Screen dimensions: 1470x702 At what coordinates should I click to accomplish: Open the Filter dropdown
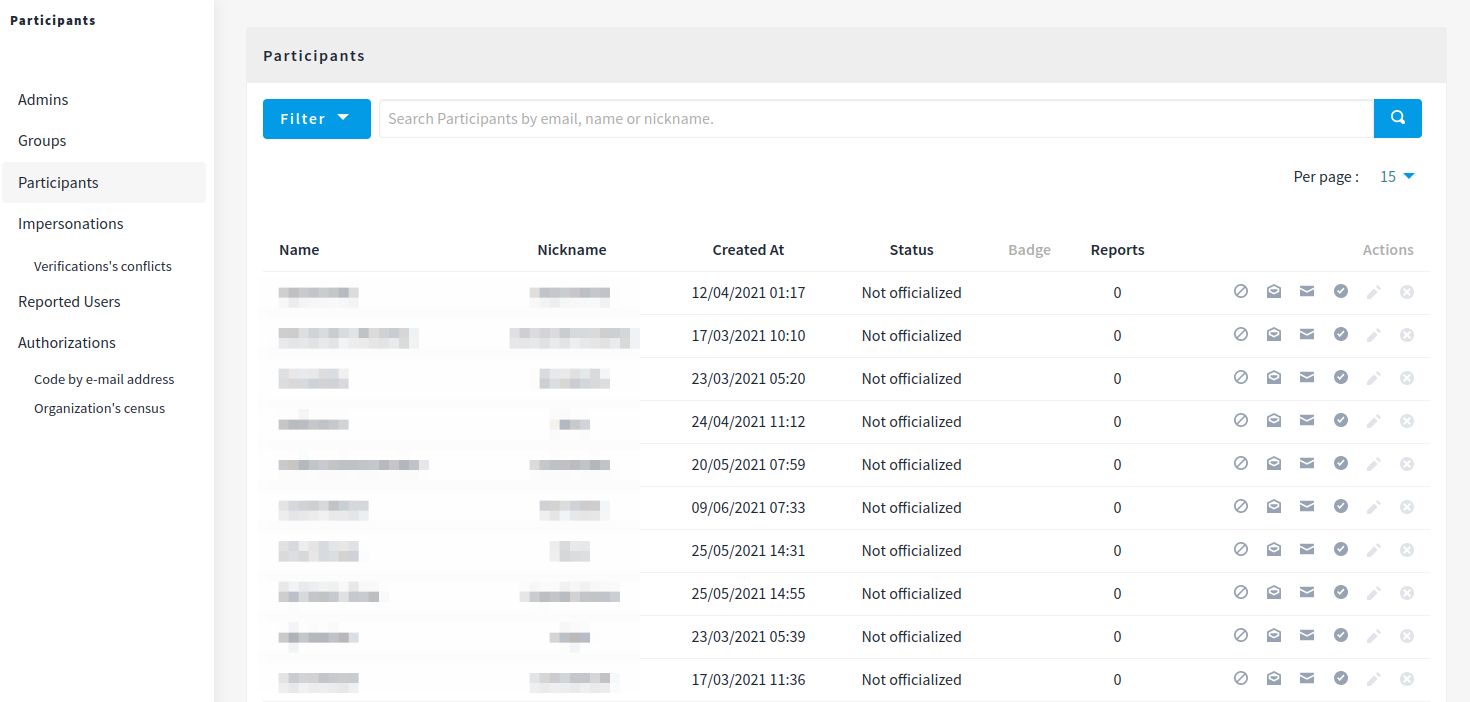pos(317,119)
